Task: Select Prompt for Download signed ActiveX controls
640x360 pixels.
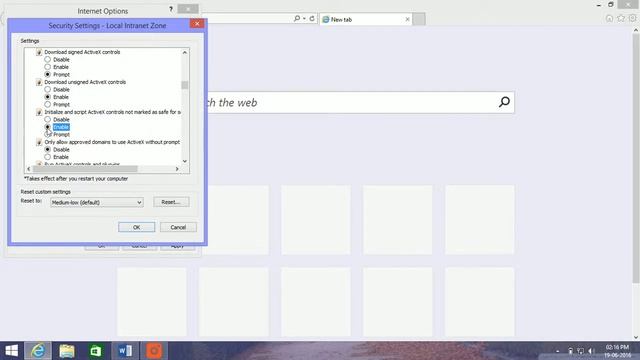Action: [x=48, y=74]
